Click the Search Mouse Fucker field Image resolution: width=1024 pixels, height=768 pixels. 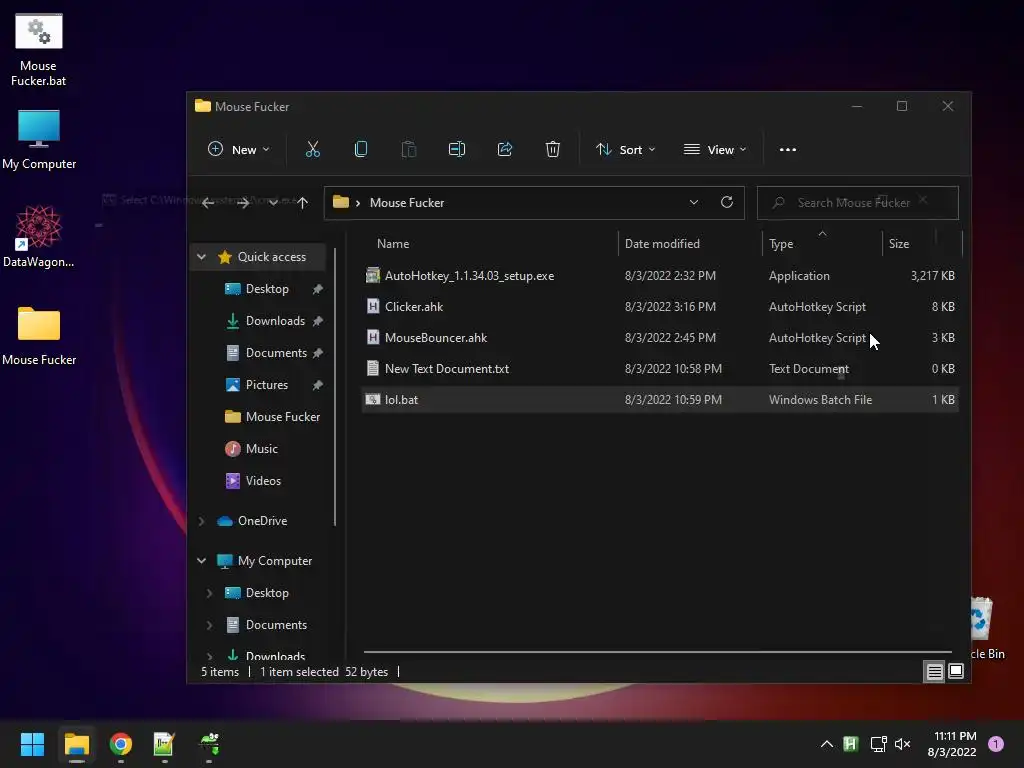tap(857, 202)
